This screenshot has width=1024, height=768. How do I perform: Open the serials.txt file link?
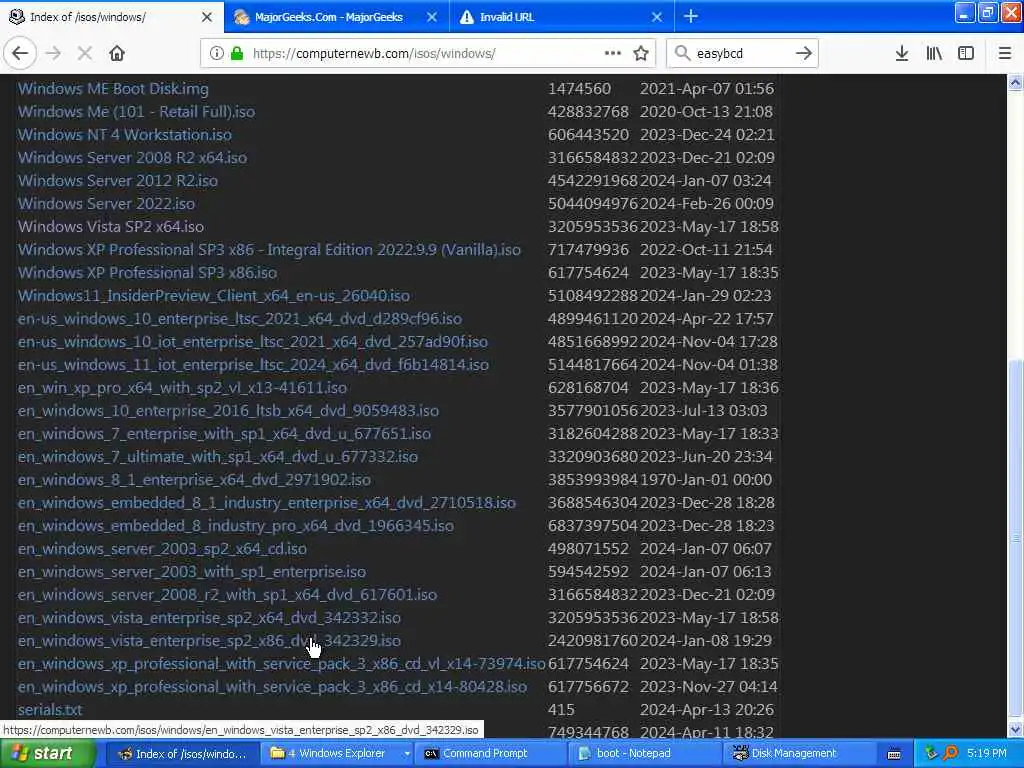coord(50,709)
